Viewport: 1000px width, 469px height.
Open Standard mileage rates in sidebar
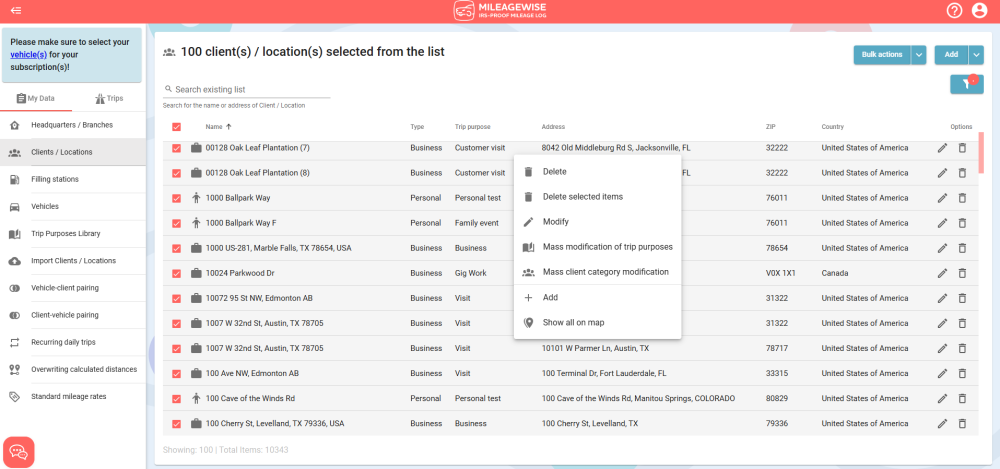pos(73,396)
